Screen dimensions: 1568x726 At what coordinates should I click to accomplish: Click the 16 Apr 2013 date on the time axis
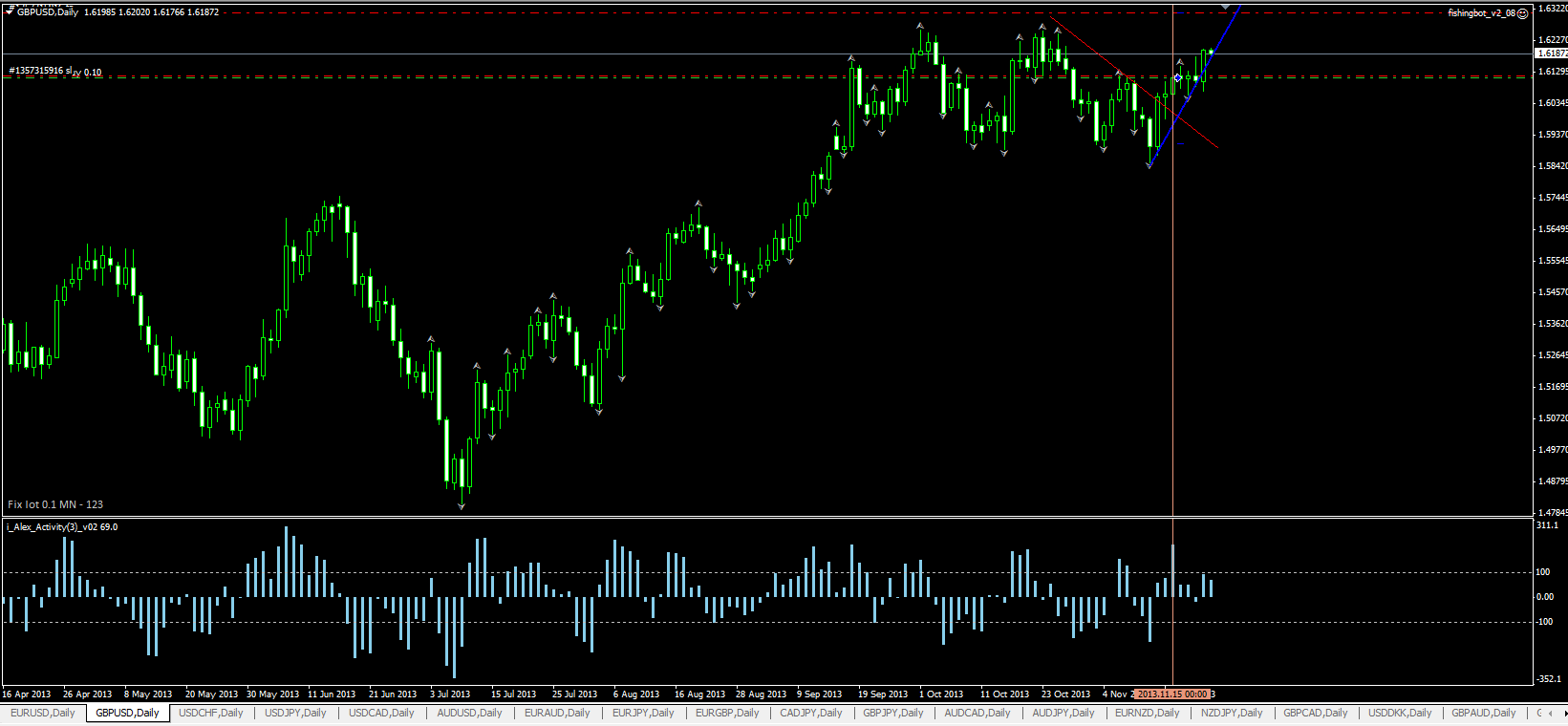(27, 694)
